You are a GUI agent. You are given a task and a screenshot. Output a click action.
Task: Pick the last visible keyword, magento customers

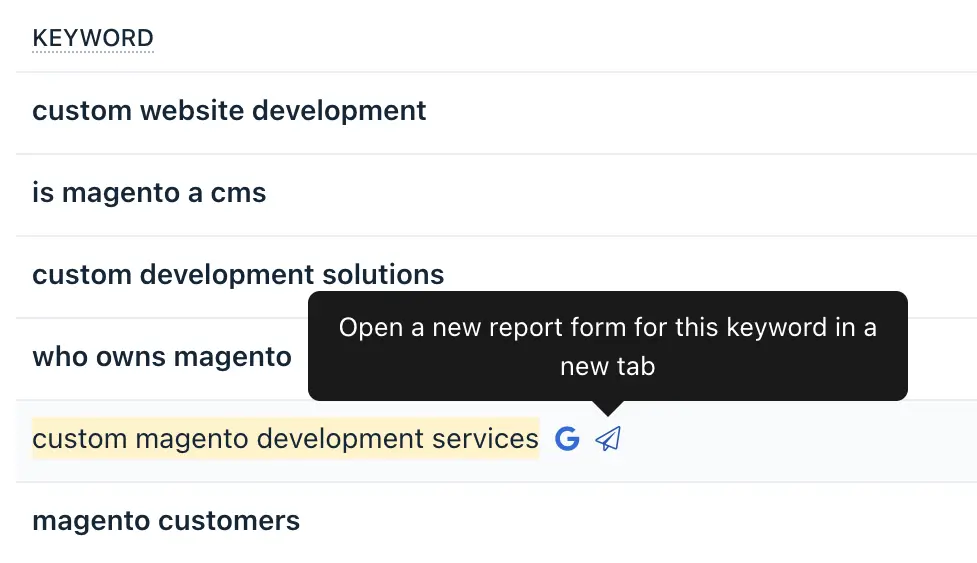(x=166, y=521)
